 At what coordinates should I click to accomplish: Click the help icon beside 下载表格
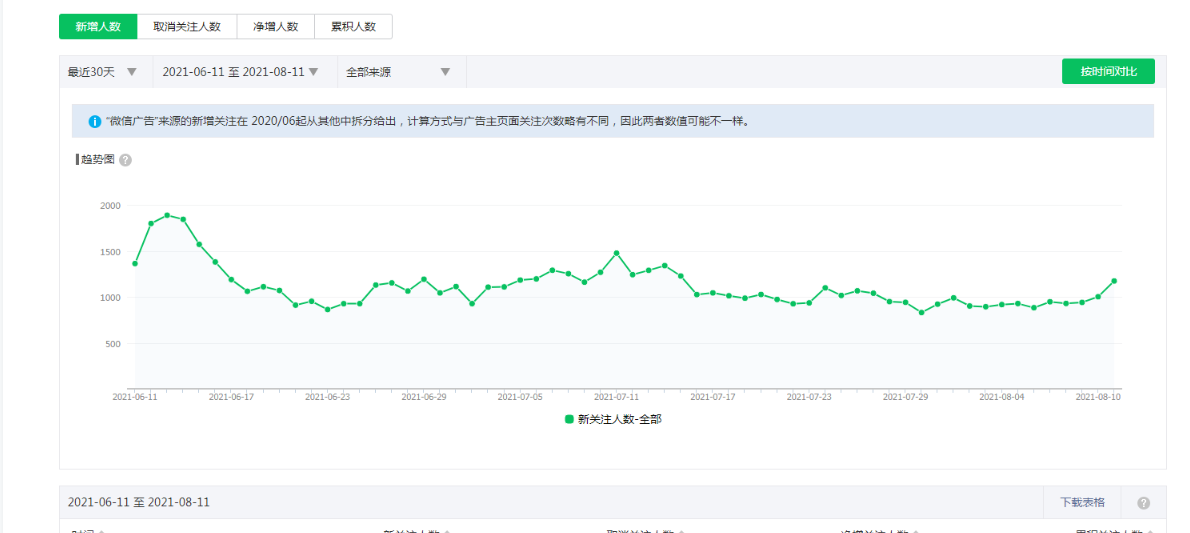tap(1144, 503)
